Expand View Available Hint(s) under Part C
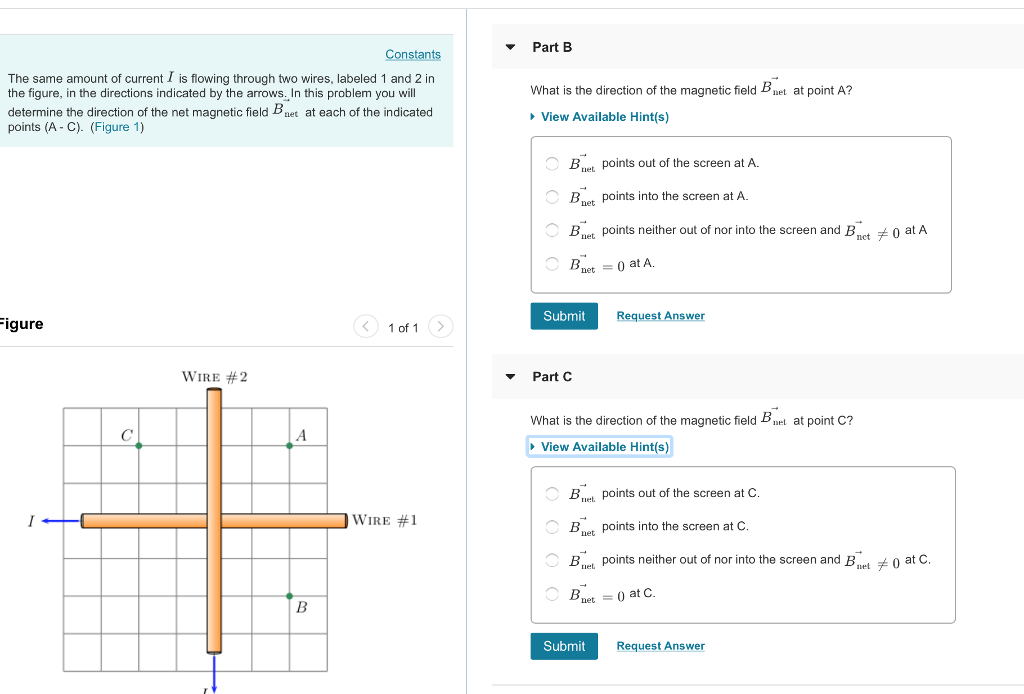1024x694 pixels. [599, 446]
